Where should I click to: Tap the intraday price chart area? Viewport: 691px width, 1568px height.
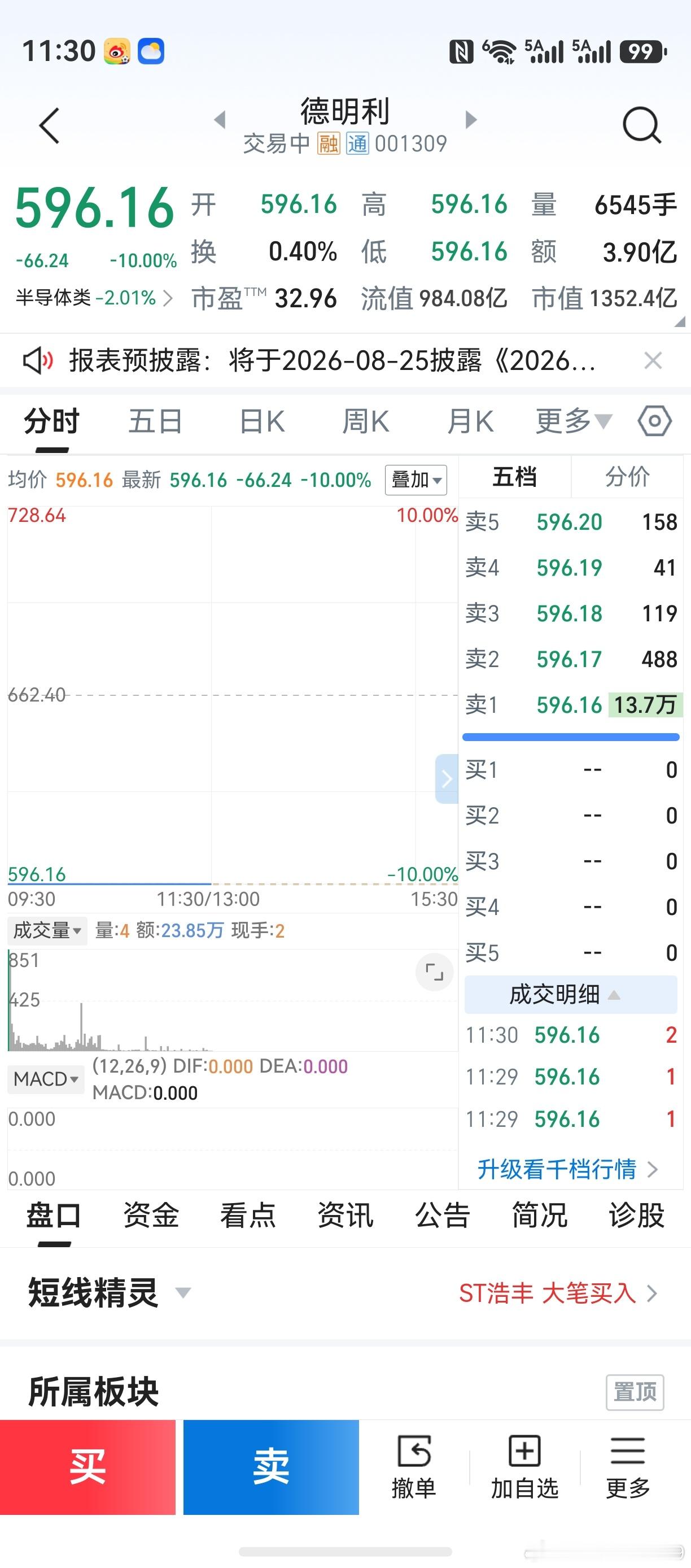click(233, 695)
